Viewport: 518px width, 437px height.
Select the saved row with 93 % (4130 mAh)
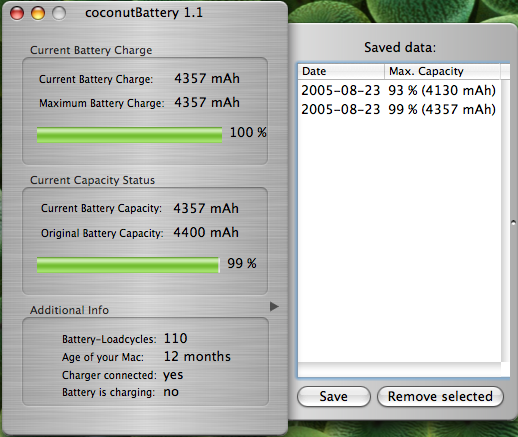[x=399, y=90]
